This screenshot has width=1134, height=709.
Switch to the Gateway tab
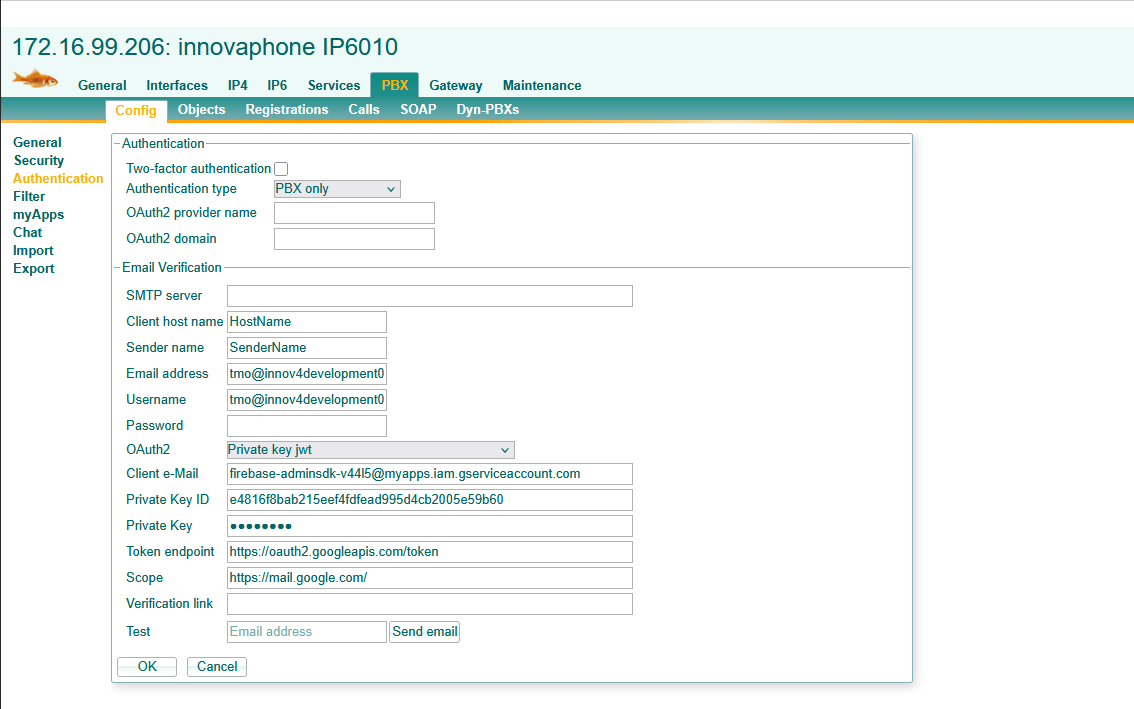coord(455,86)
